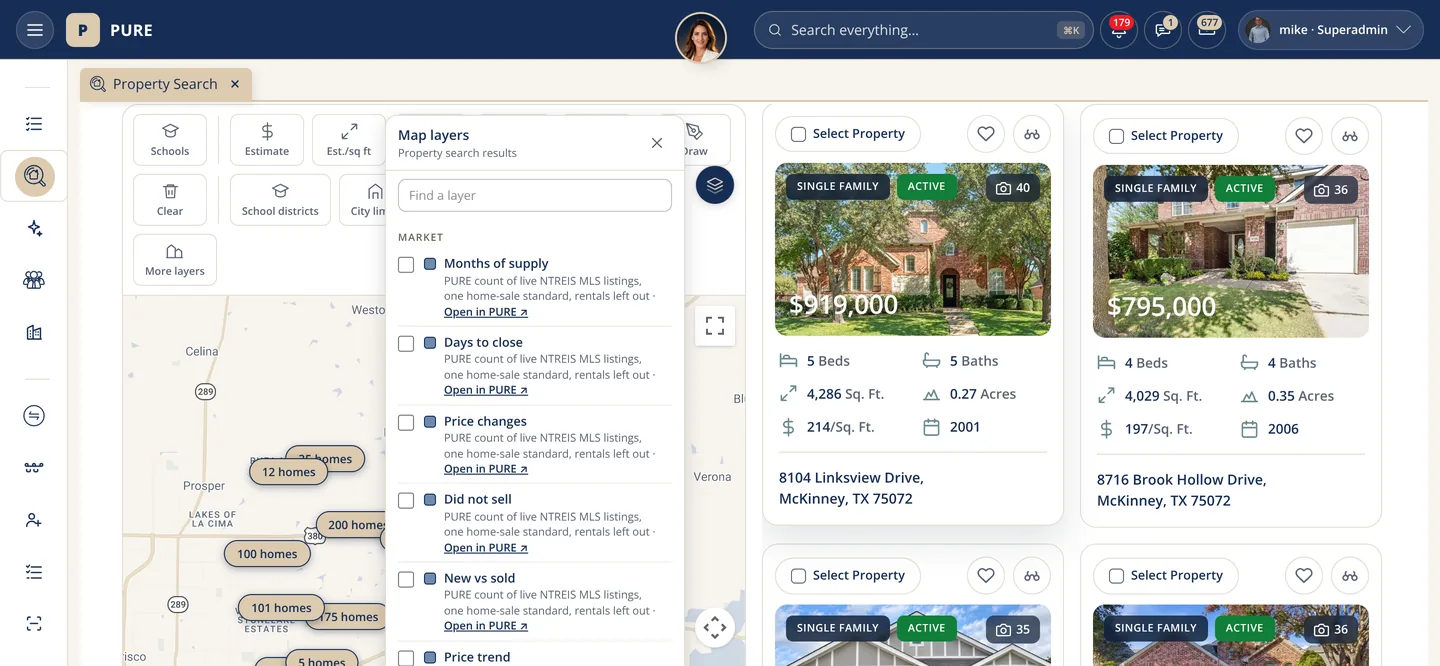The width and height of the screenshot is (1440, 666).
Task: Check Select Property for $919,000 listing
Action: click(x=798, y=134)
